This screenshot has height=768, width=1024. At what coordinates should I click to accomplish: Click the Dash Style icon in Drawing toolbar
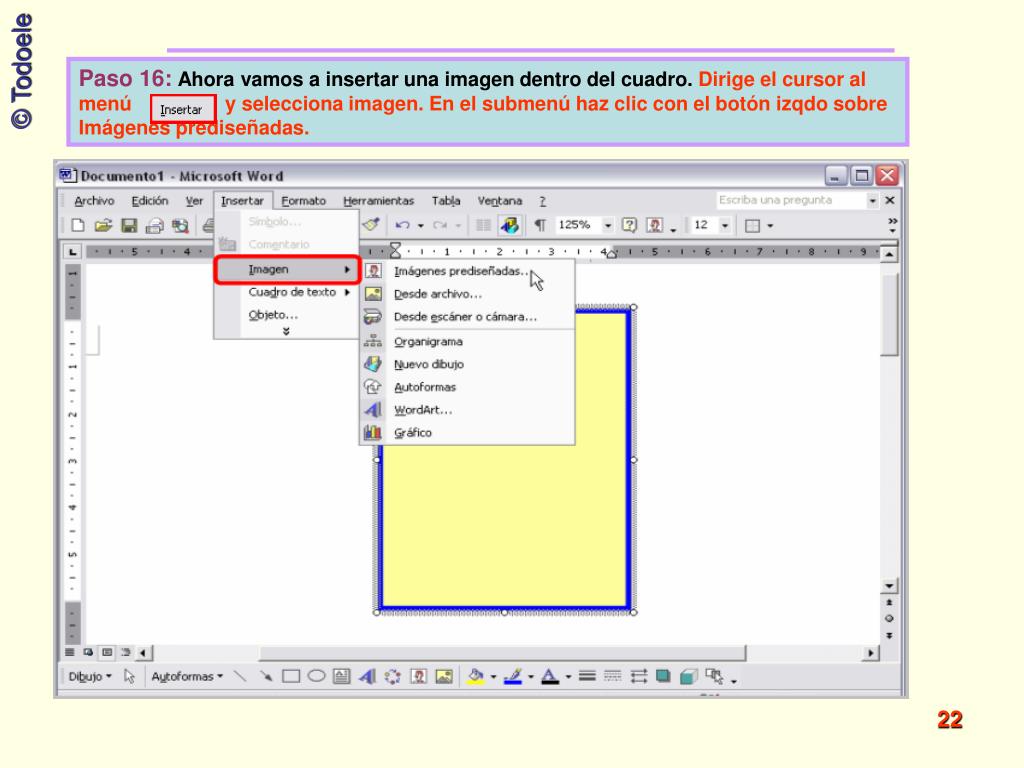tap(613, 676)
